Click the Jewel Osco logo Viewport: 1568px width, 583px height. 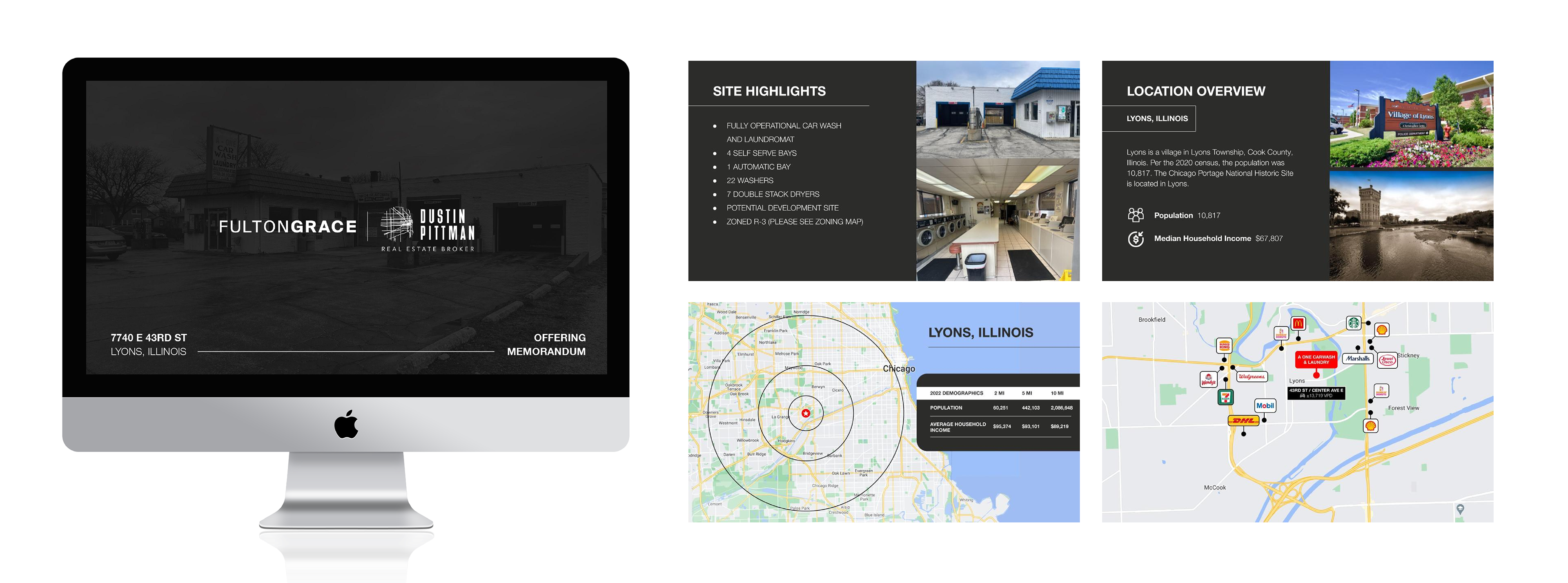point(1387,360)
